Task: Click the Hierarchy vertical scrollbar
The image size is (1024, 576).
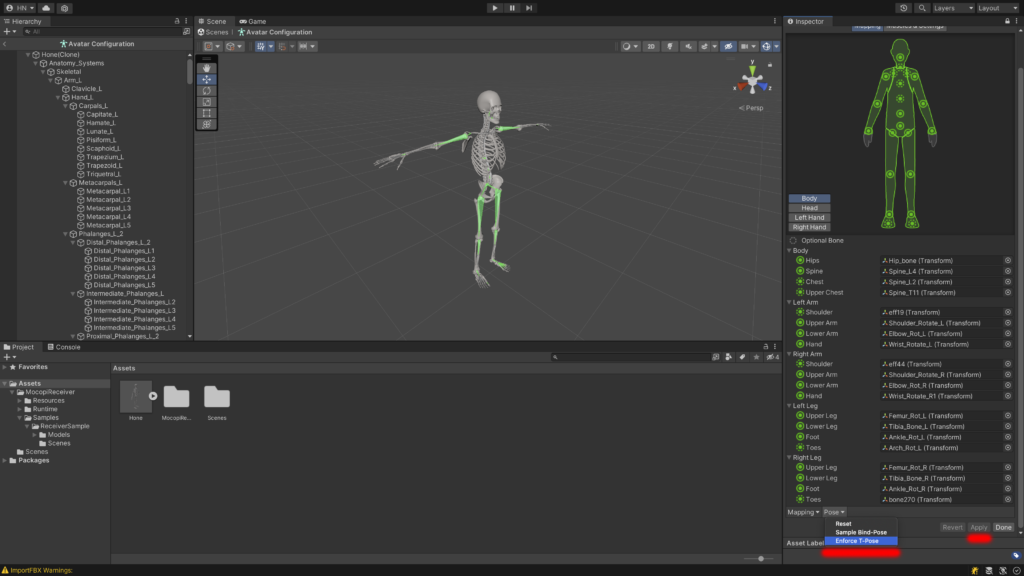Action: 190,72
